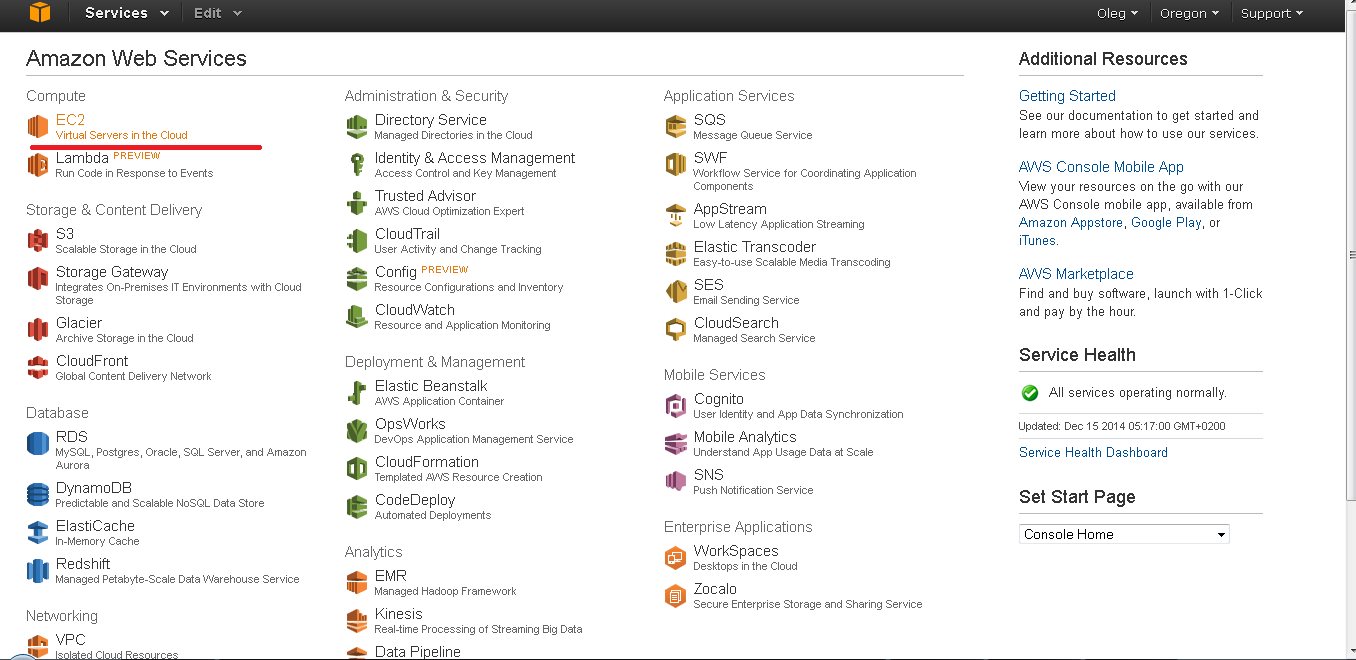Screen dimensions: 1356x660
Task: Open the Config service link
Action: [396, 272]
